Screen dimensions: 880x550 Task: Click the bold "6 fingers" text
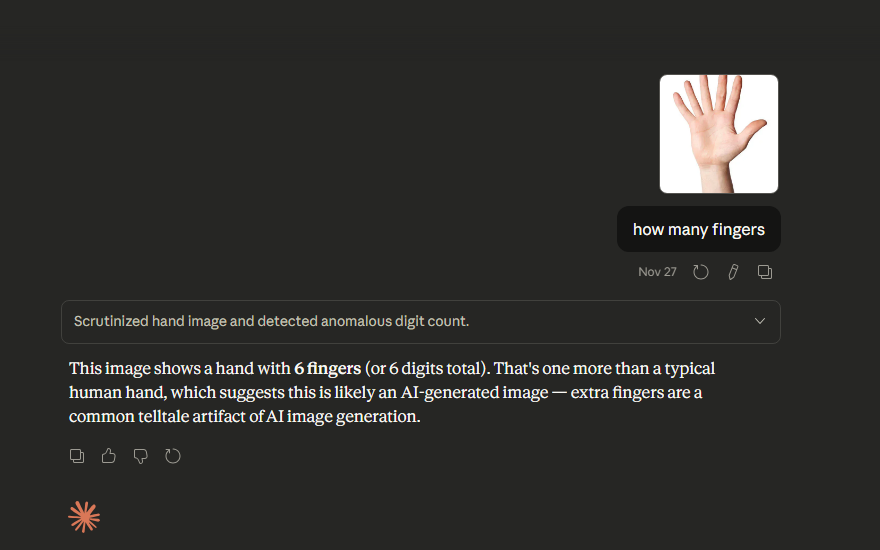tap(327, 369)
